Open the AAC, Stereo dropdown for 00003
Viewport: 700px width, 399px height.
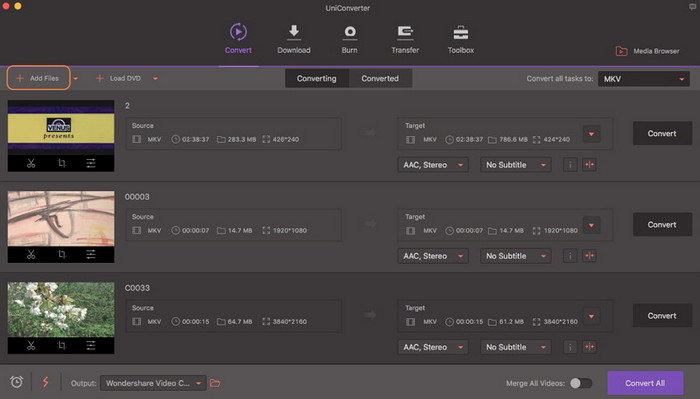[433, 256]
